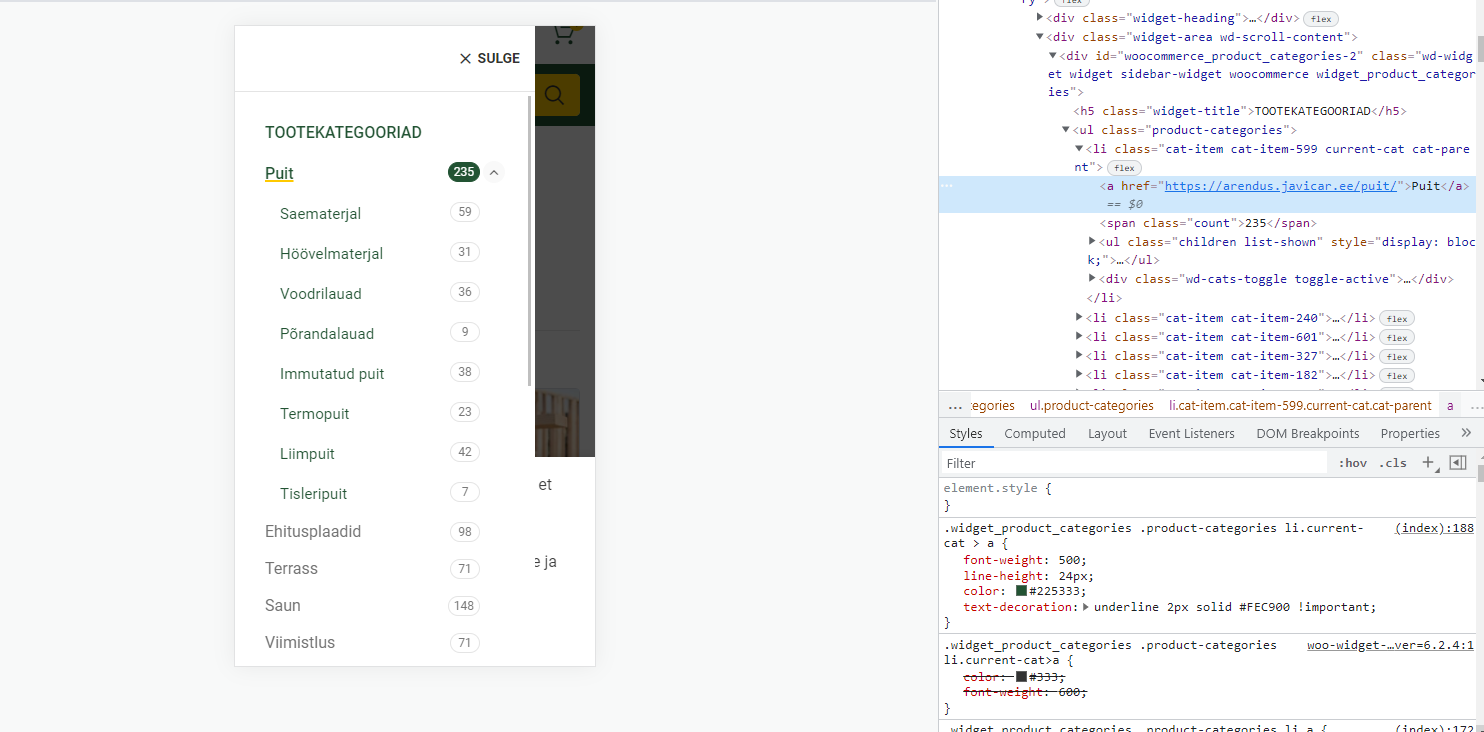1484x732 pixels.
Task: Show more DevTools panel tabs
Action: [x=1466, y=433]
